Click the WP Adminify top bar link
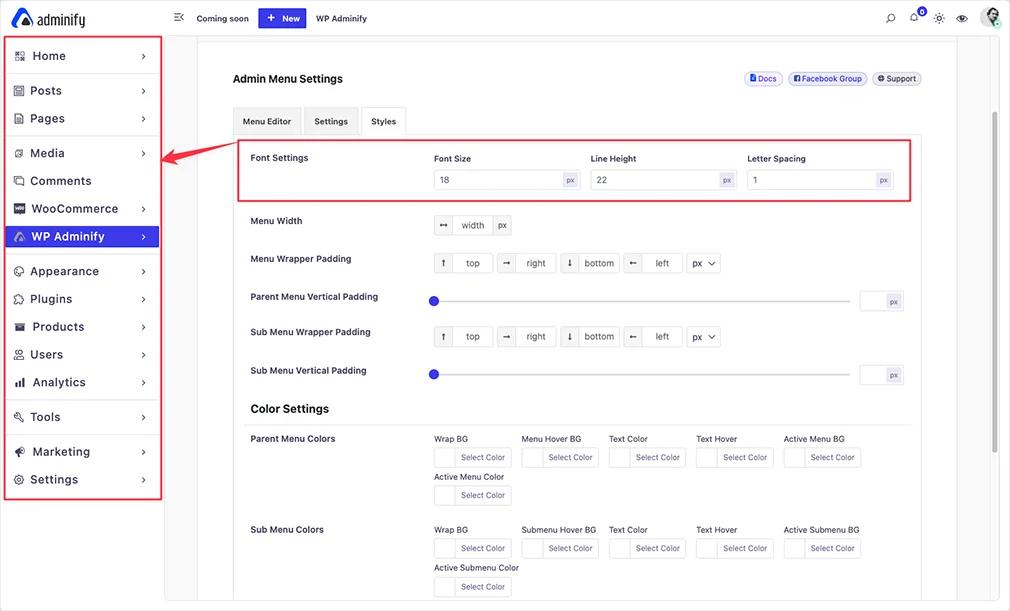 [341, 19]
